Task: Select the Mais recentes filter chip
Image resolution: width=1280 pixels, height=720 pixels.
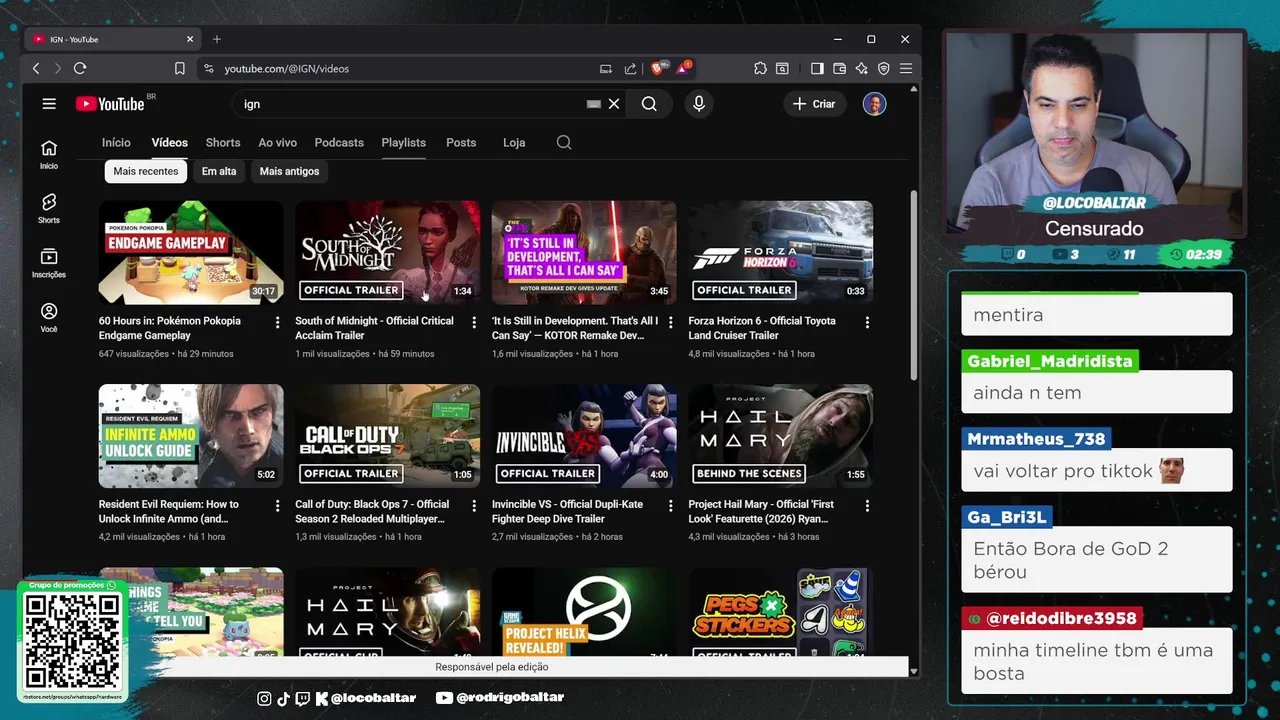Action: coord(146,171)
